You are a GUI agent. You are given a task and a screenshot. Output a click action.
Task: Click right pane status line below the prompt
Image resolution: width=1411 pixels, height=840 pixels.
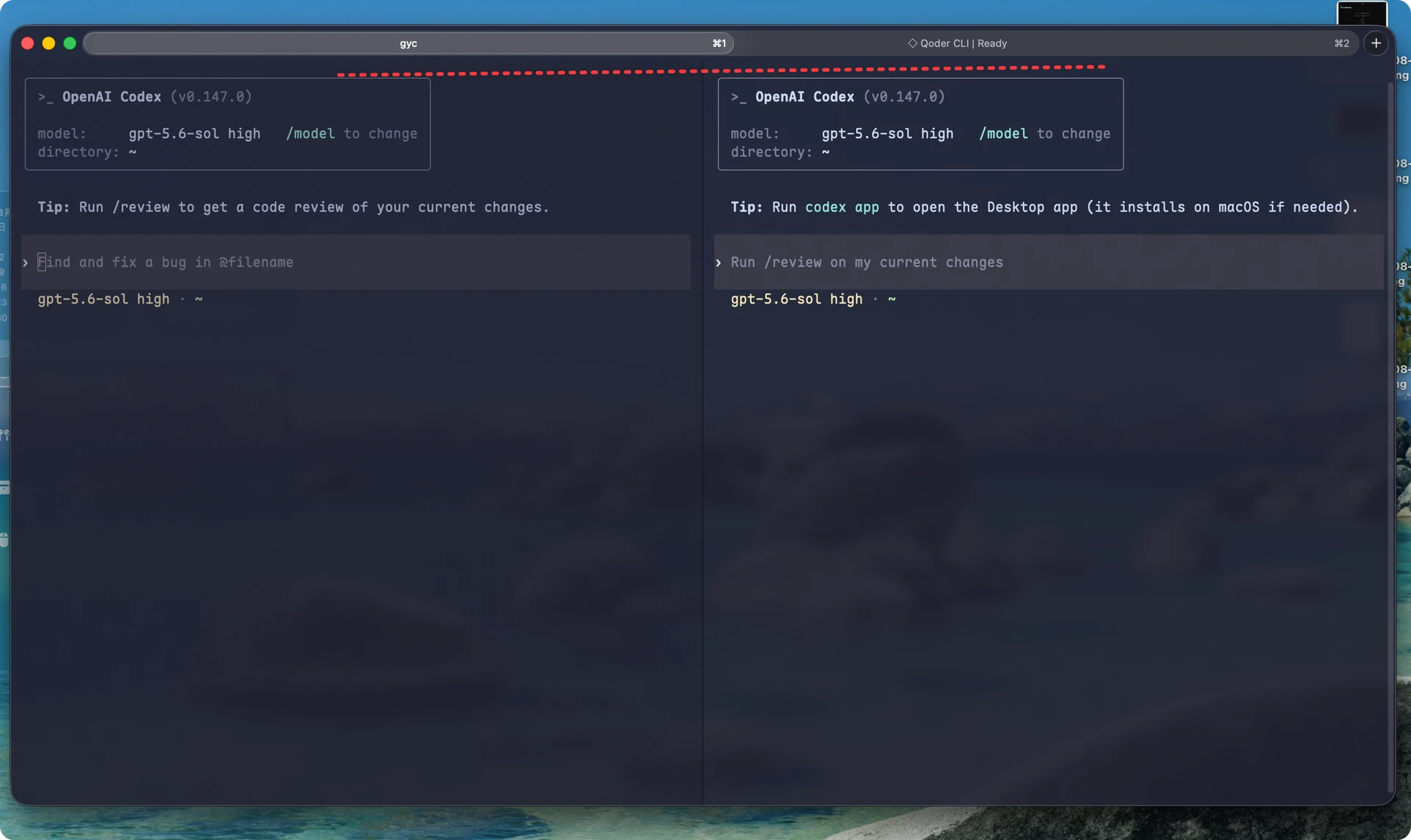(813, 299)
